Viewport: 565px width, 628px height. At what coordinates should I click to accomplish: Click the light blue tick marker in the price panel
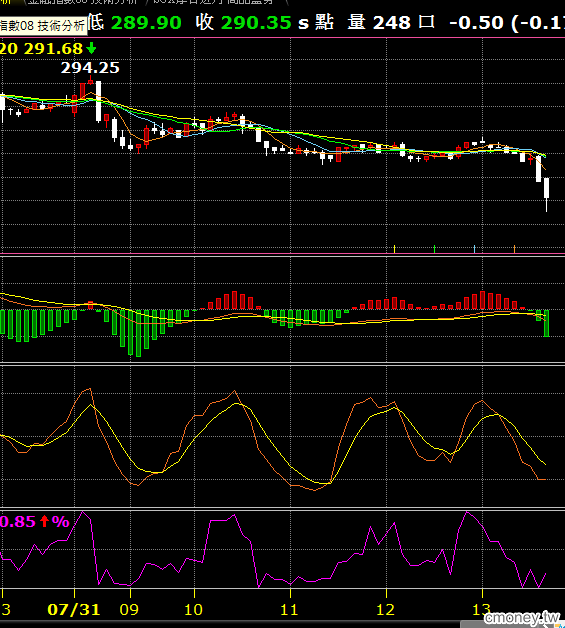[x=475, y=249]
